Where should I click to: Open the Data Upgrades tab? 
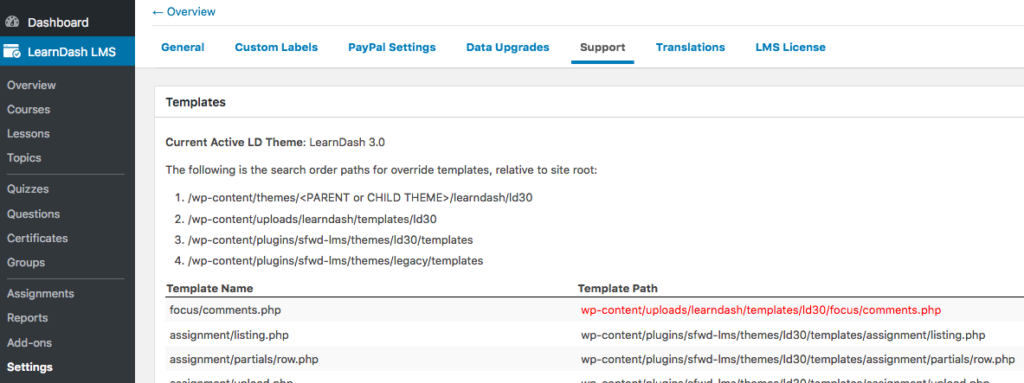[507, 47]
